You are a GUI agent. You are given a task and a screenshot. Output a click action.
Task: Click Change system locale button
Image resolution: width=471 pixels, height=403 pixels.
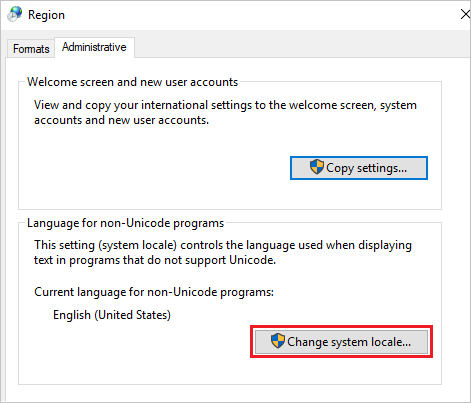(341, 342)
